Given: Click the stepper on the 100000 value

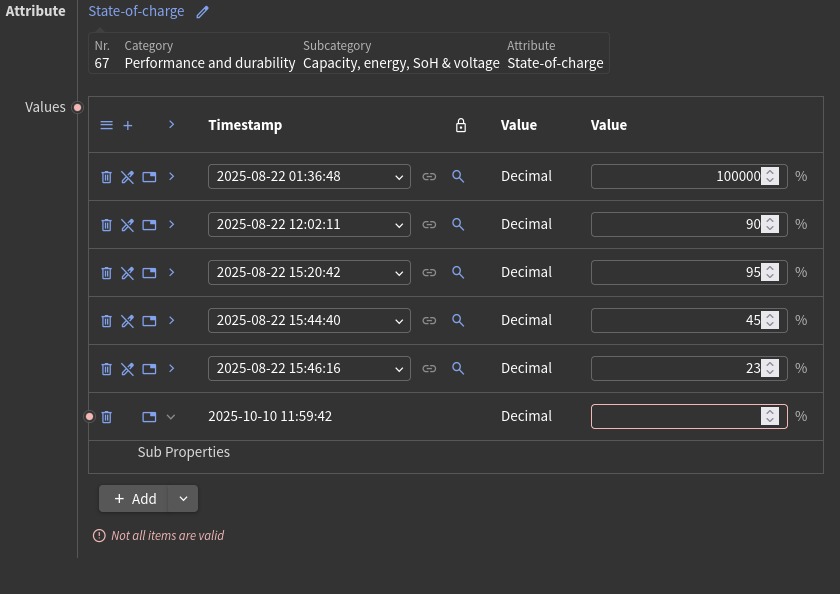Looking at the screenshot, I should [770, 177].
